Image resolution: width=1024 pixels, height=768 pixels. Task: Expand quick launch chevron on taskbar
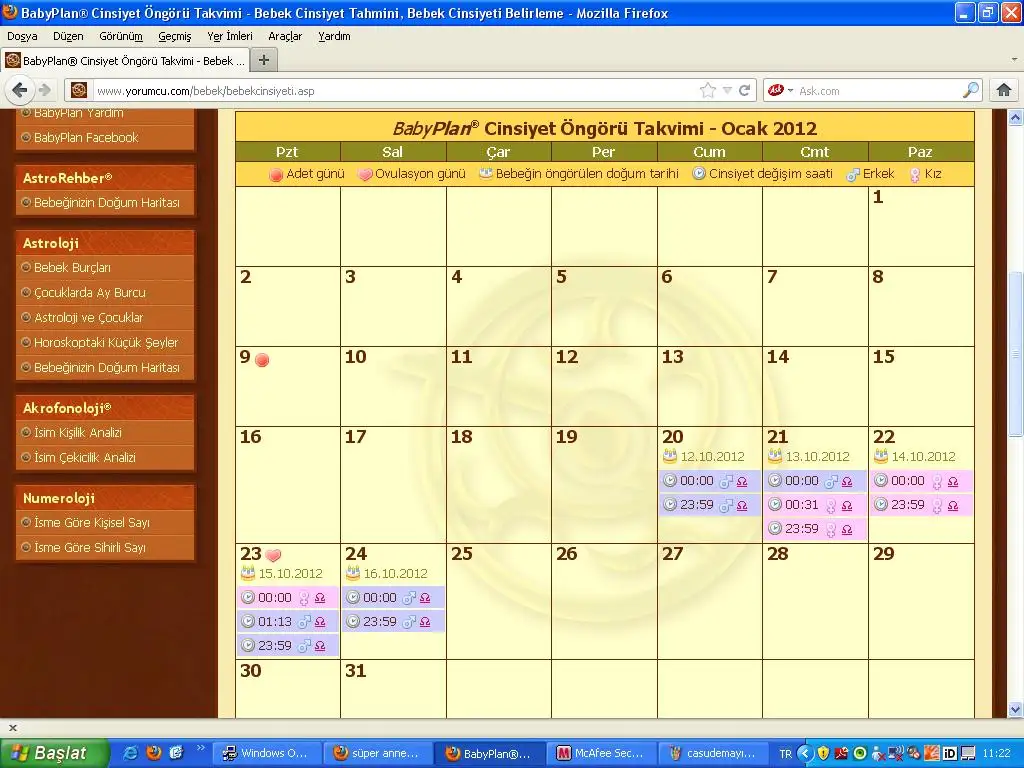tap(200, 748)
